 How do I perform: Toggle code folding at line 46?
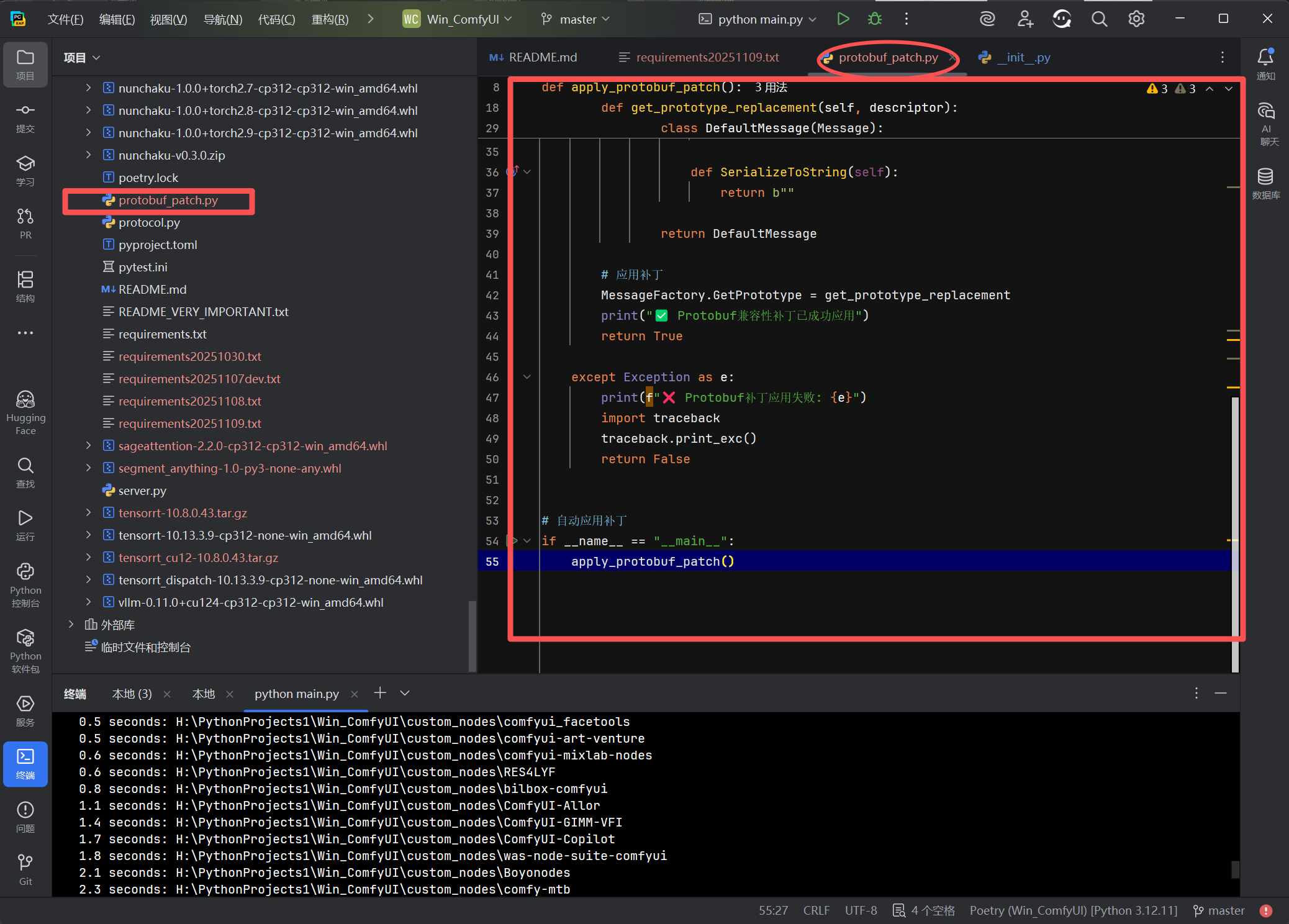pyautogui.click(x=527, y=377)
